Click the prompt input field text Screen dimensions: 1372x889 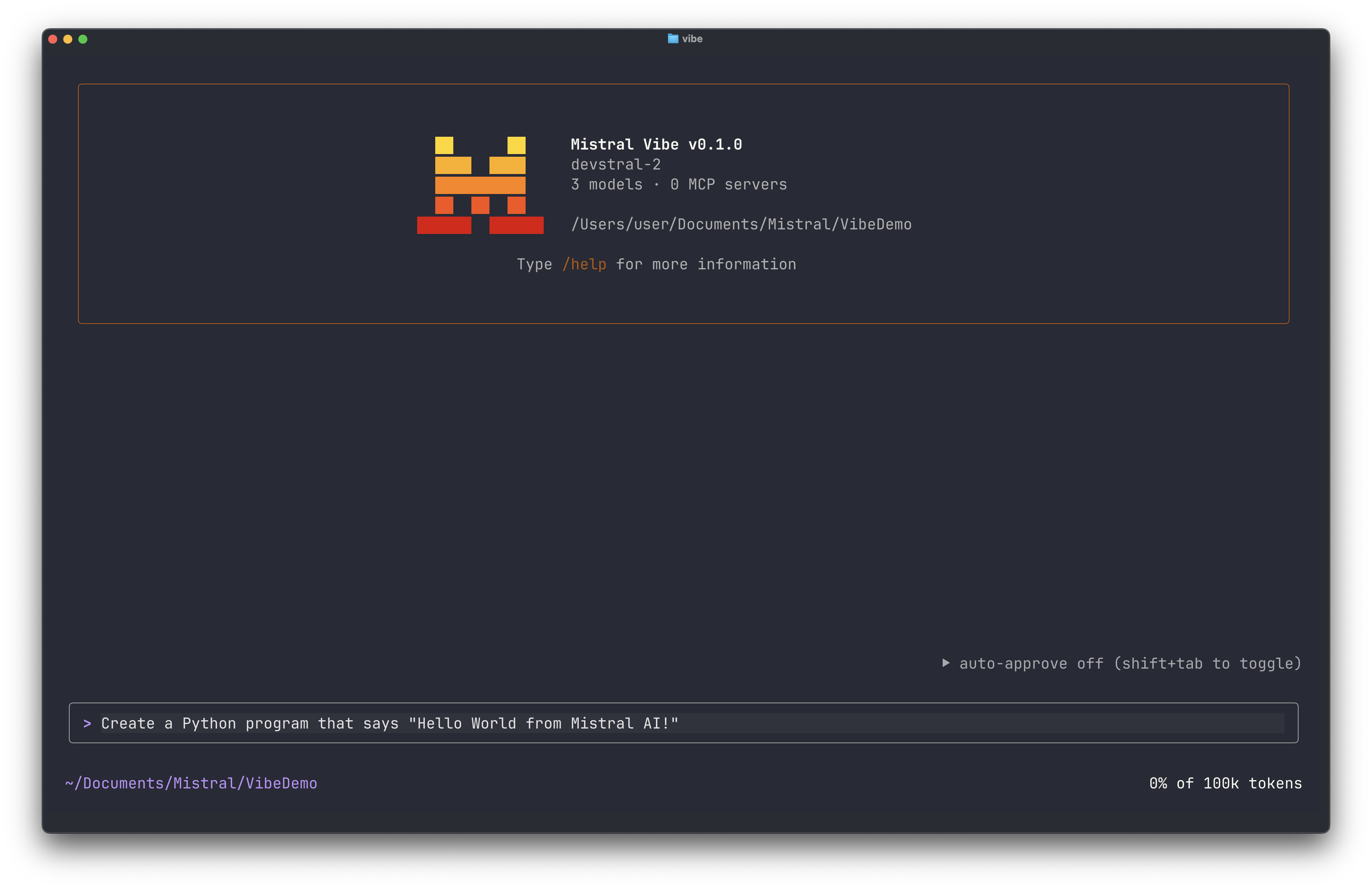(390, 723)
